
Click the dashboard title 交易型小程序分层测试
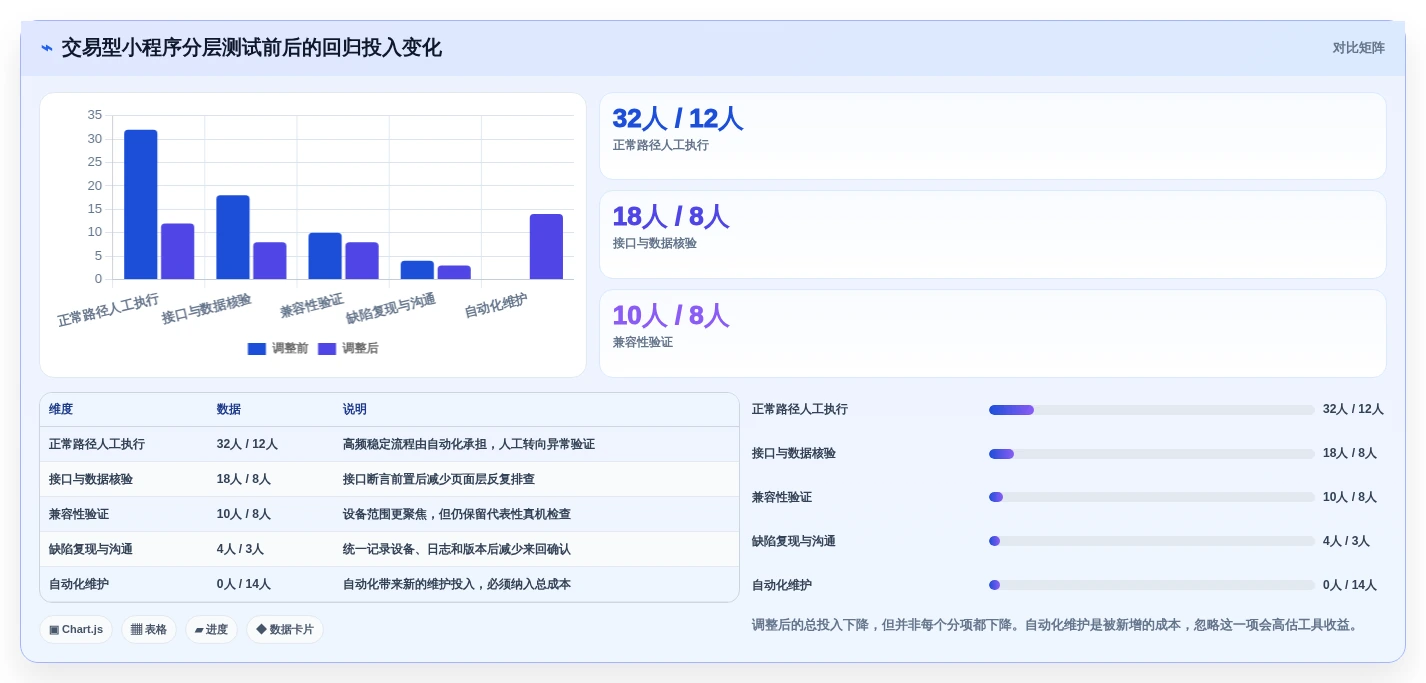251,48
